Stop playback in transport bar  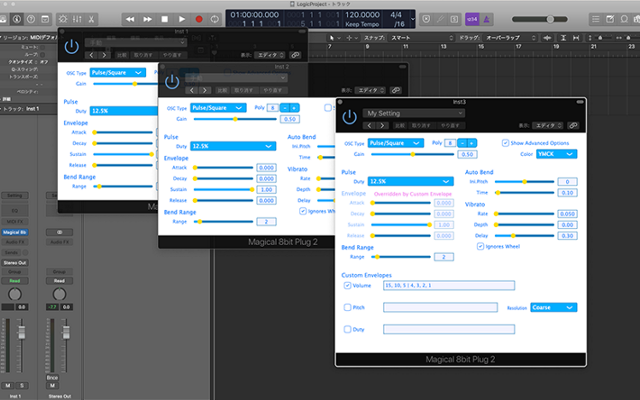tap(164, 19)
